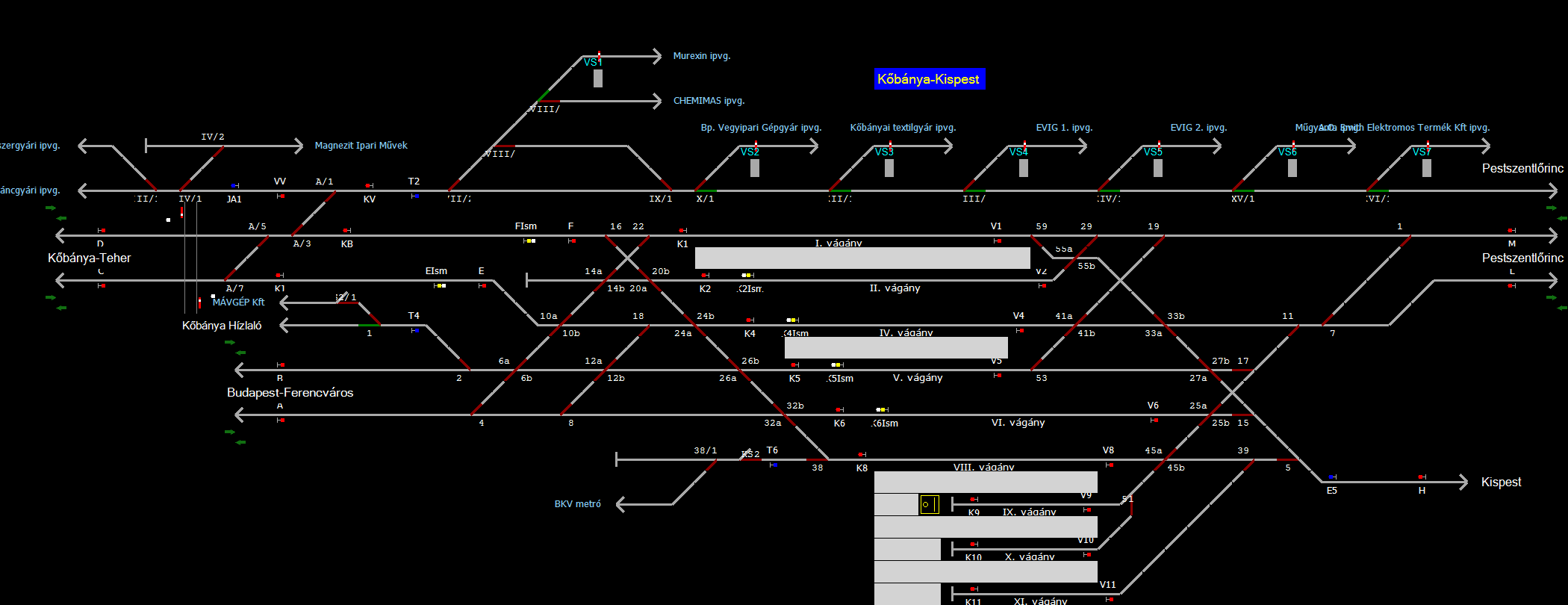Click the yellow FIsm repeater signal
This screenshot has width=1568, height=605.
click(529, 241)
